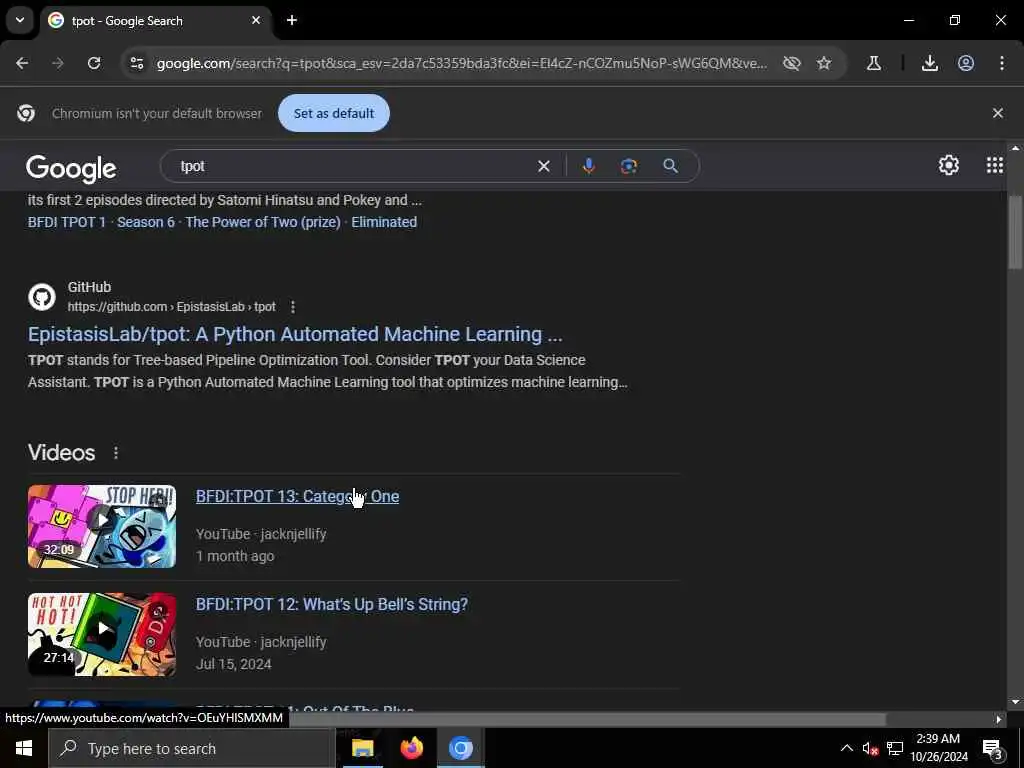The height and width of the screenshot is (768, 1024).
Task: Open the Chromium three-dot menu
Action: click(1002, 63)
